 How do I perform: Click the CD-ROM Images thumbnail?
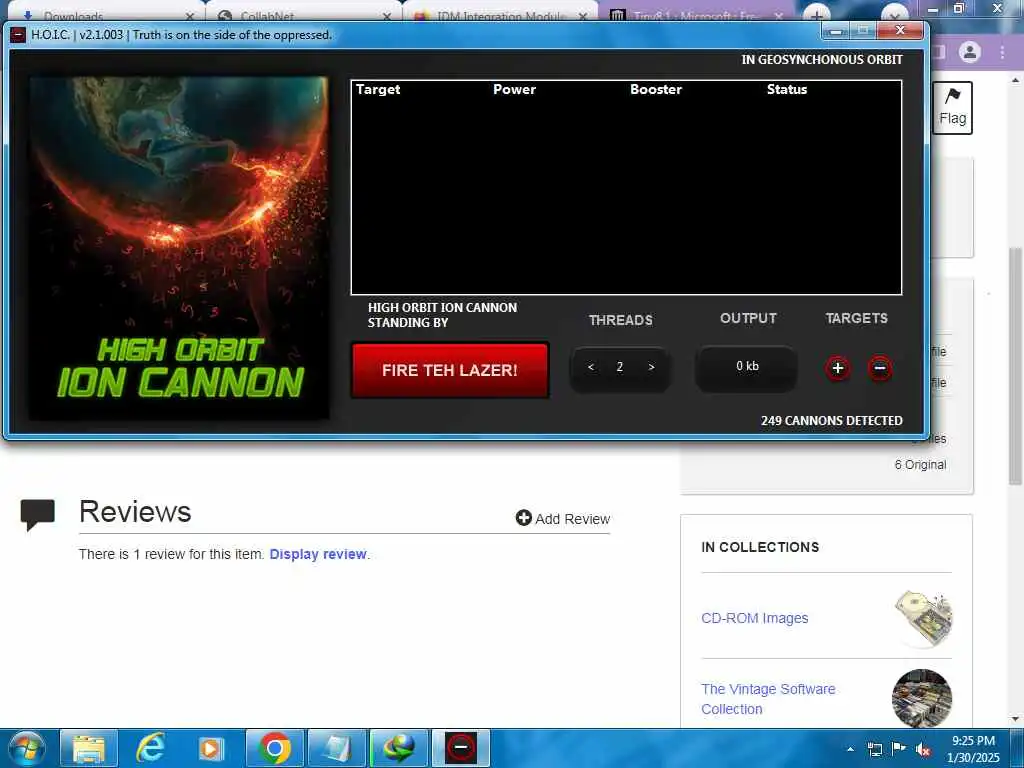[x=922, y=618]
